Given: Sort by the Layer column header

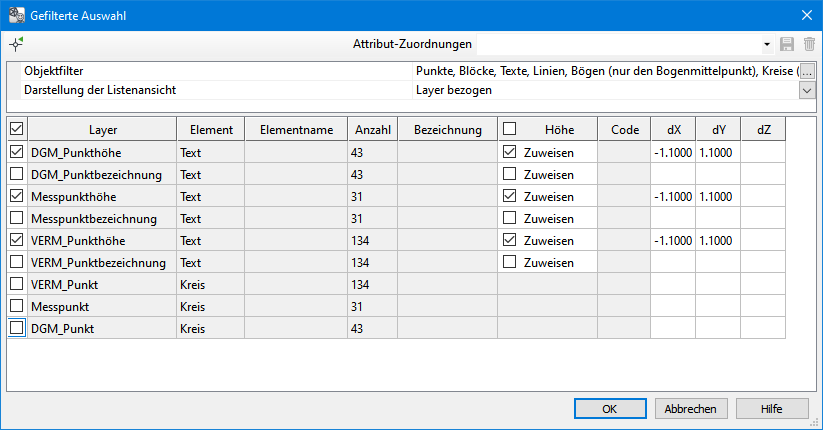Looking at the screenshot, I should pos(102,130).
